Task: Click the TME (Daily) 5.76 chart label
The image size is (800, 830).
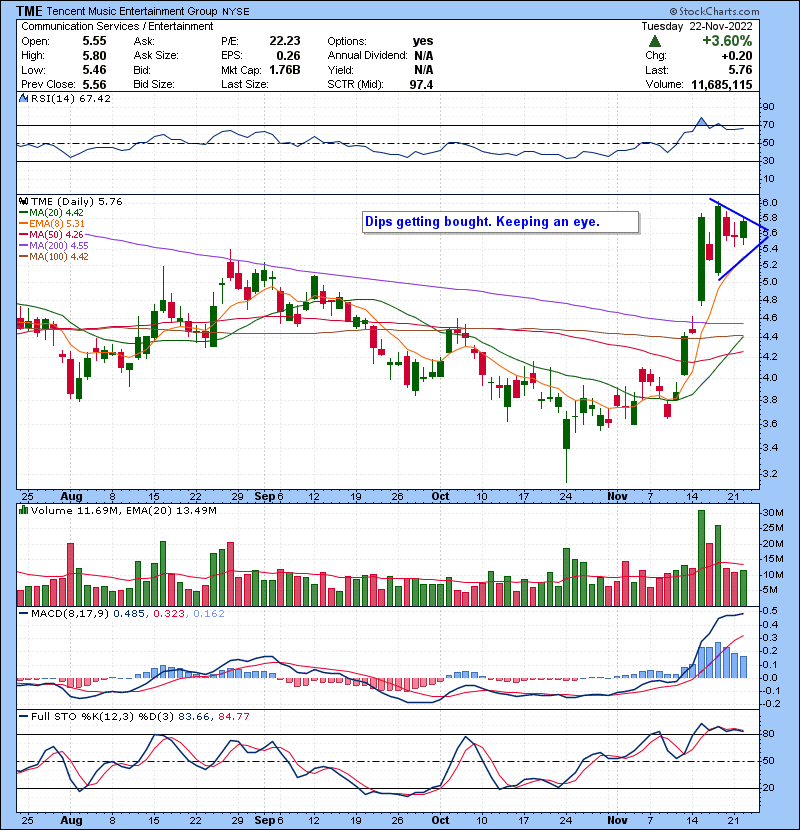Action: 77,202
